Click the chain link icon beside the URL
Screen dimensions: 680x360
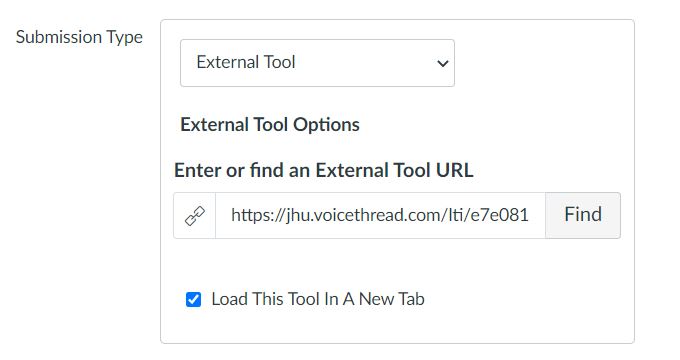[x=195, y=216]
